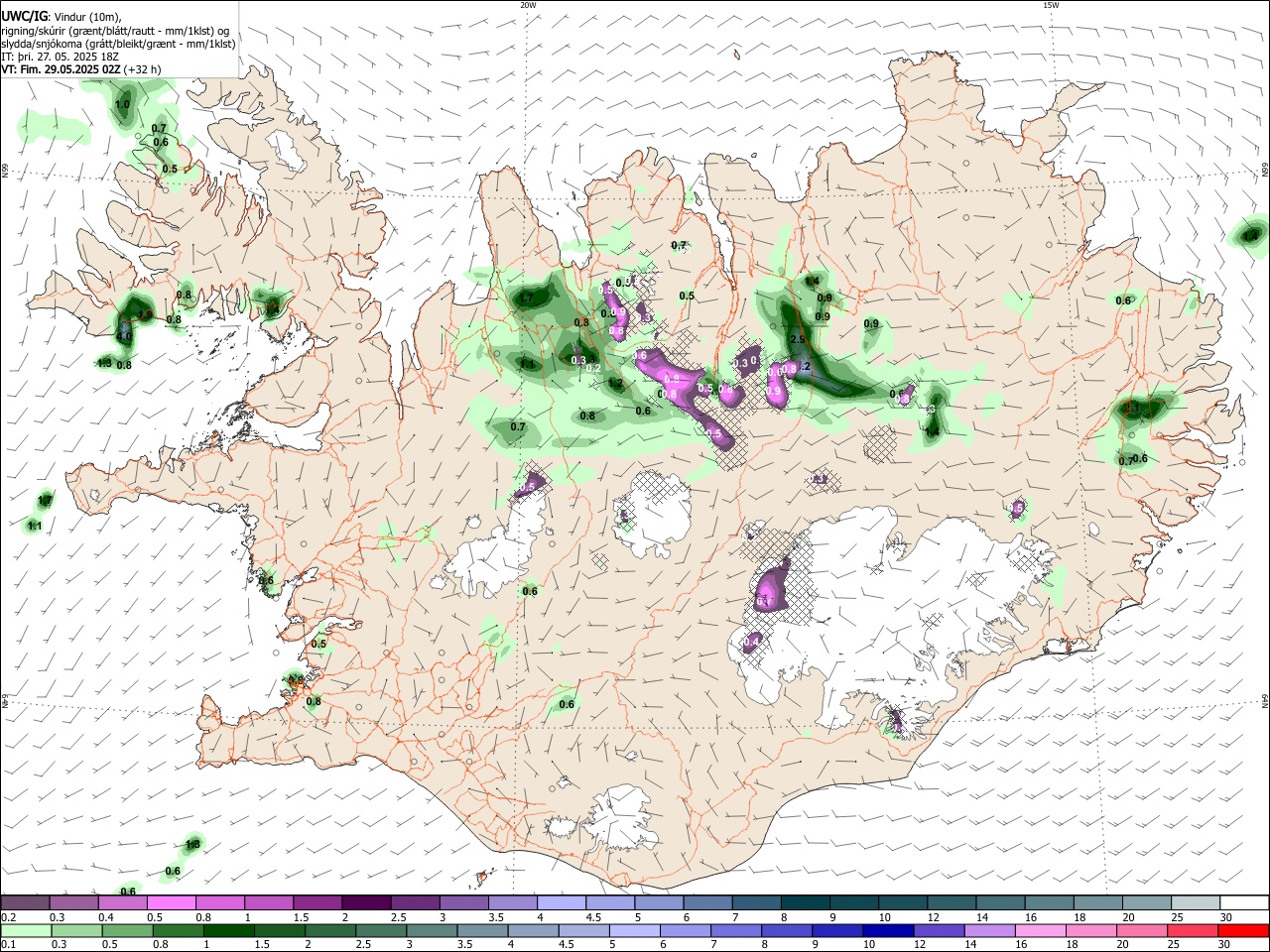This screenshot has width=1270, height=952.
Task: Select the '4.0' precipitation value on the map
Action: point(124,337)
